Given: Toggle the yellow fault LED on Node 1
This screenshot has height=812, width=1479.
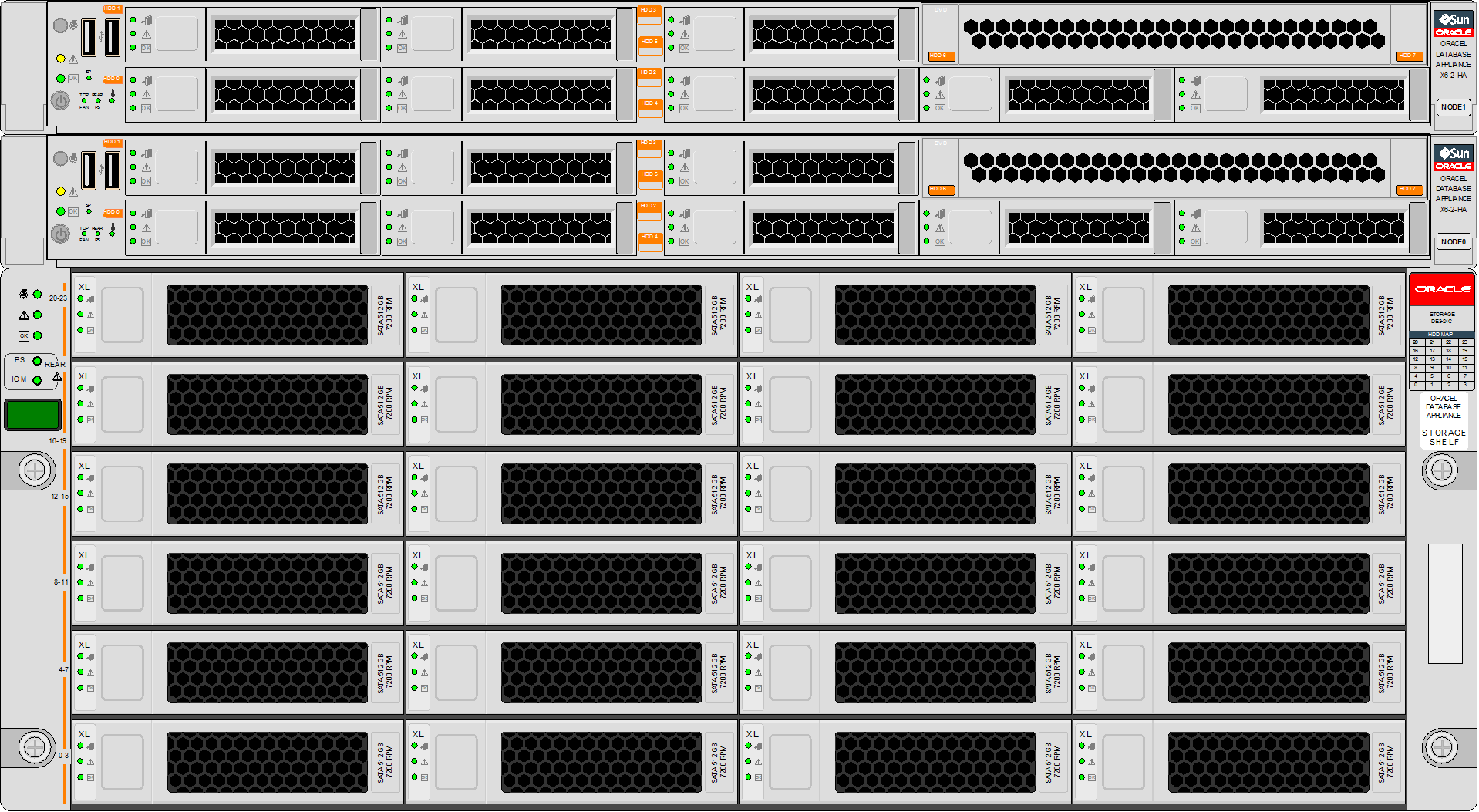Looking at the screenshot, I should (61, 58).
